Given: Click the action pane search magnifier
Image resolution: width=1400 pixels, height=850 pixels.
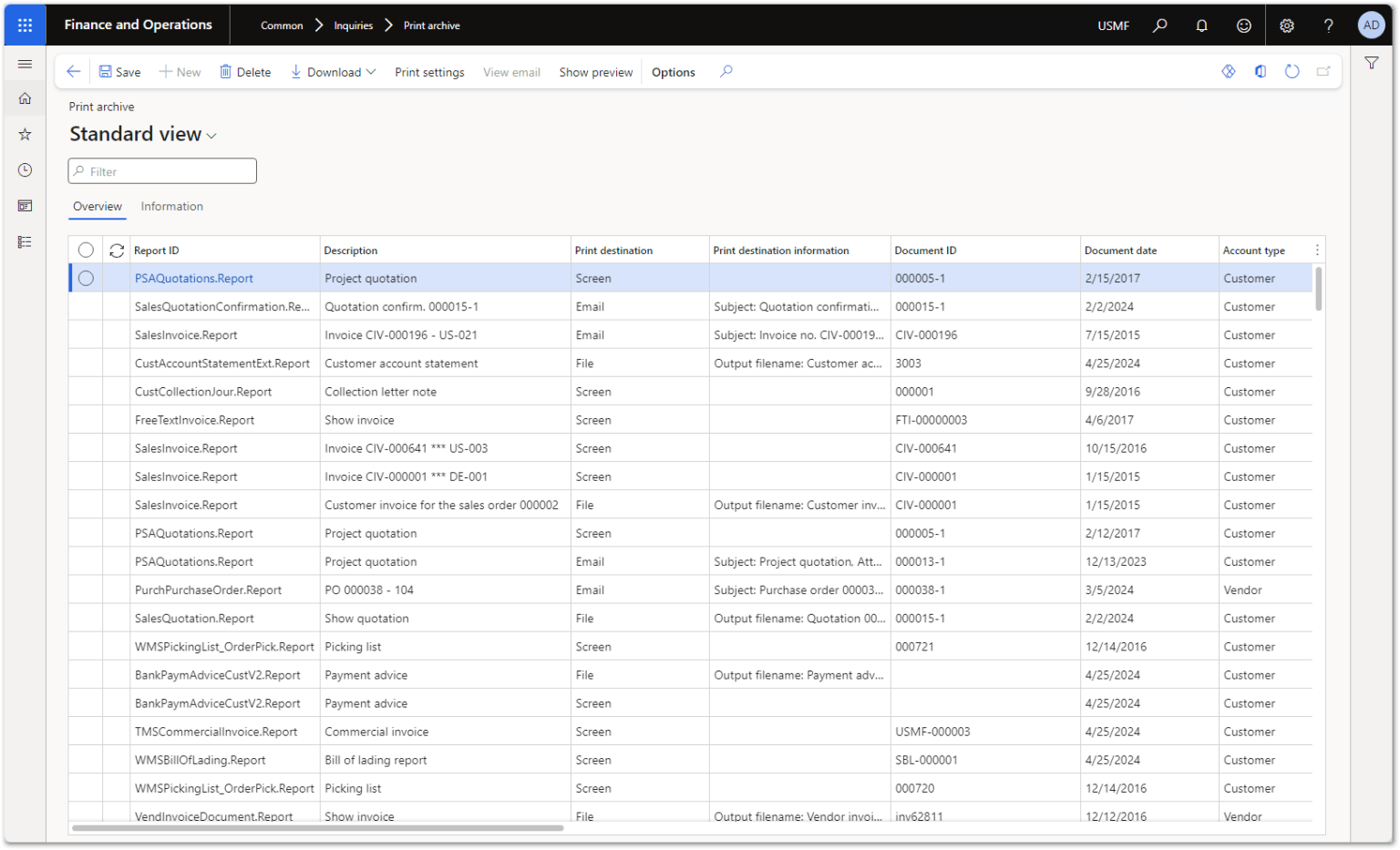Looking at the screenshot, I should point(726,71).
